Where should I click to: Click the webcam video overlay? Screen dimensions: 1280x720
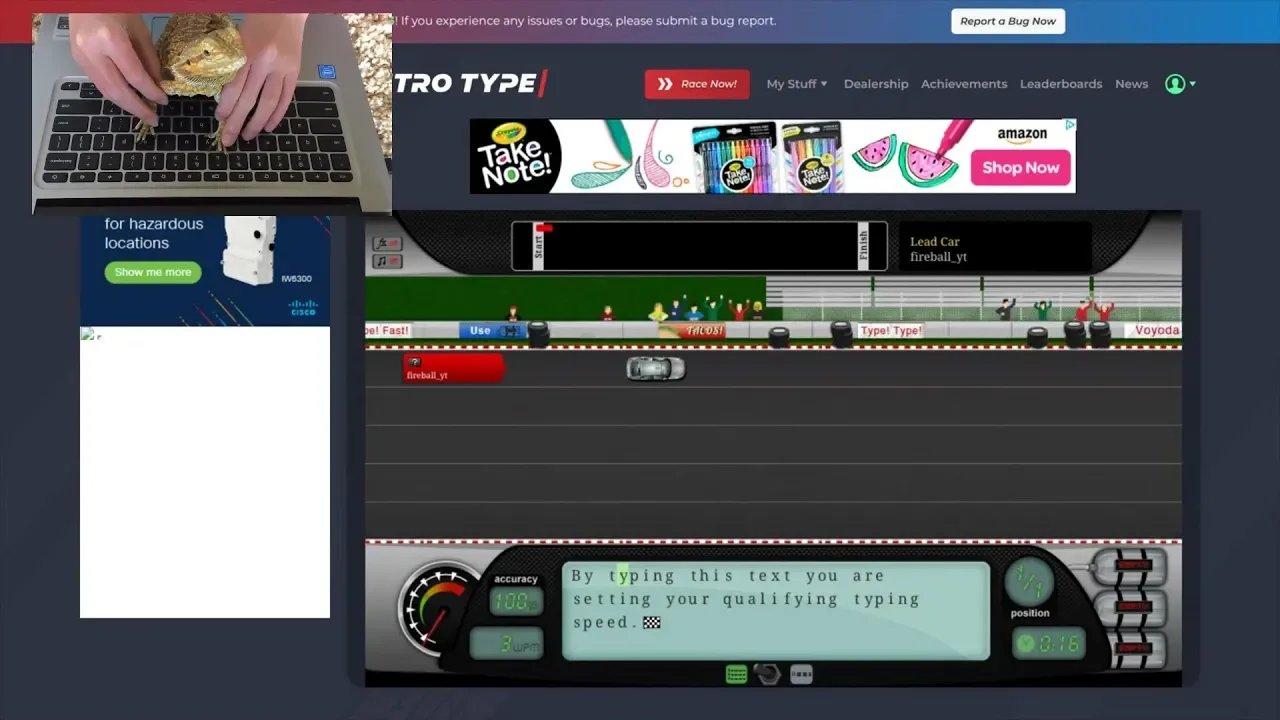point(212,114)
